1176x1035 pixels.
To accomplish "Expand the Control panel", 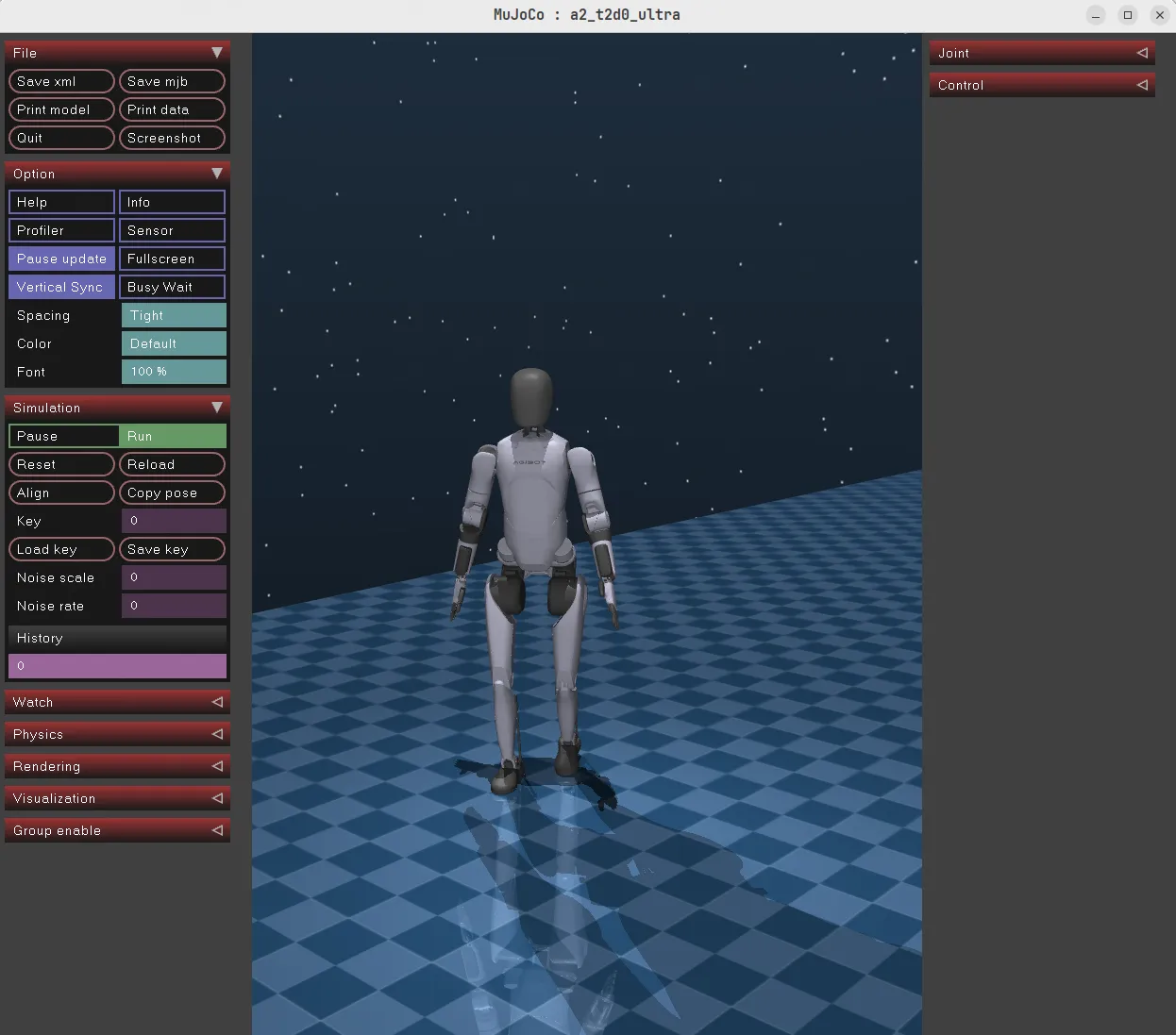I will (1042, 85).
